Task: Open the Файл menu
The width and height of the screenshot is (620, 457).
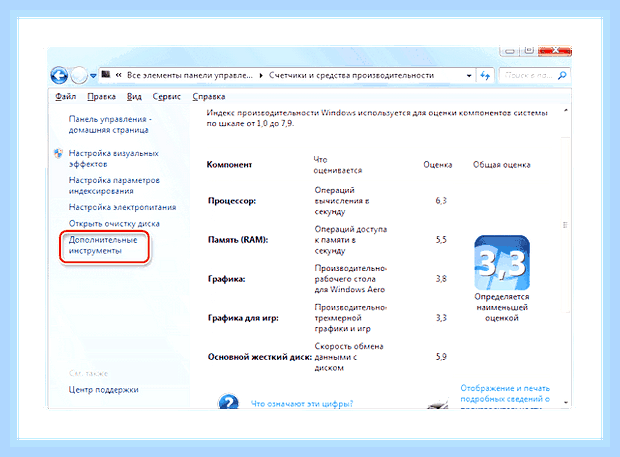Action: [65, 96]
